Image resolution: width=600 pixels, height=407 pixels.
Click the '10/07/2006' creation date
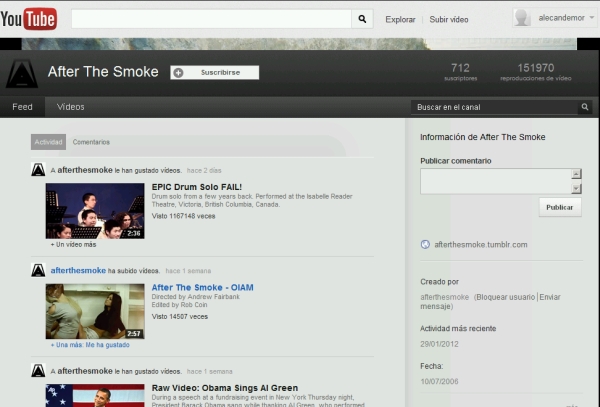439,381
